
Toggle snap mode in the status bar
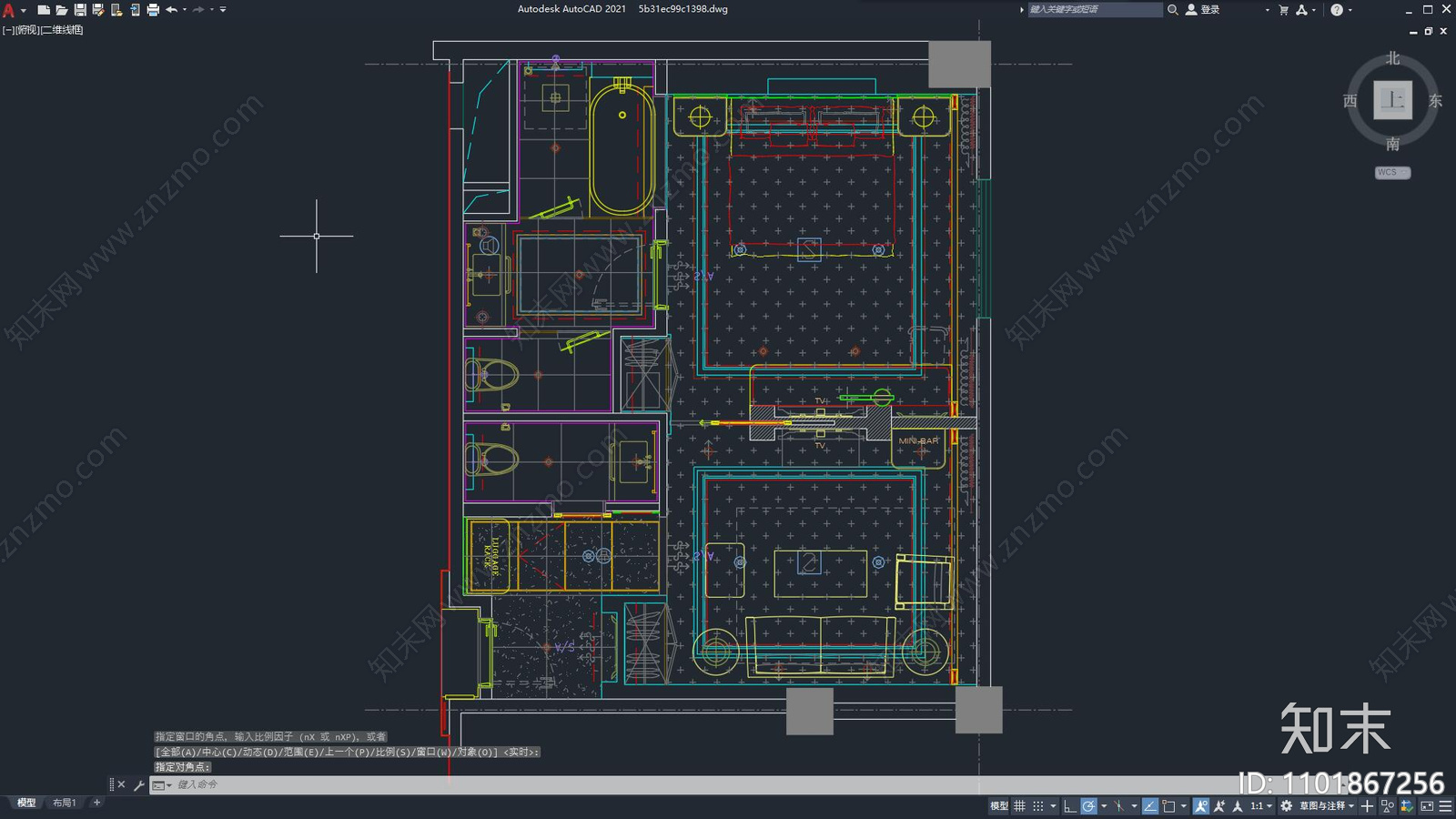[x=1038, y=806]
